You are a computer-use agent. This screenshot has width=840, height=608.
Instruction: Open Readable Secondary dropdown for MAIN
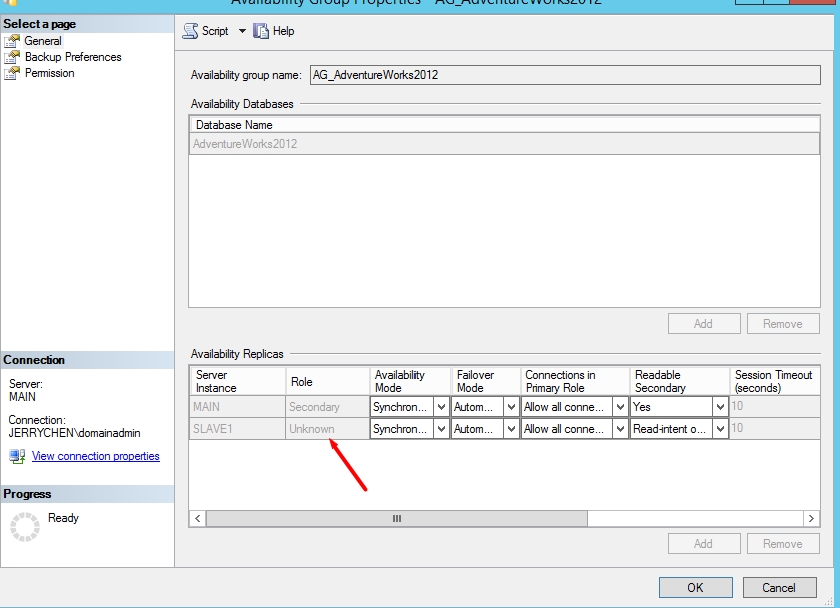[x=720, y=407]
